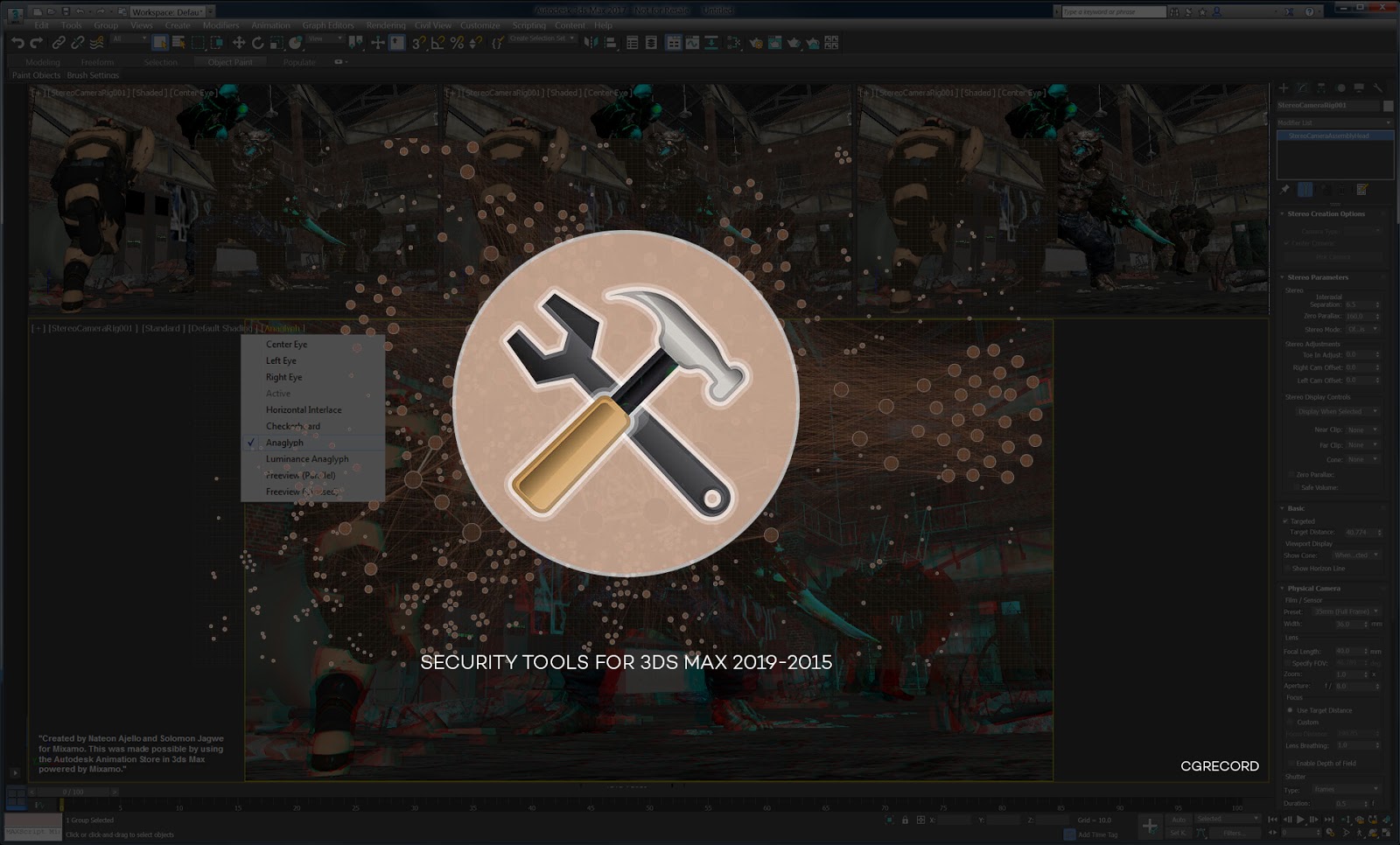The height and width of the screenshot is (845, 1400).
Task: Click the Redo arrow in main toolbar
Action: pyautogui.click(x=36, y=42)
